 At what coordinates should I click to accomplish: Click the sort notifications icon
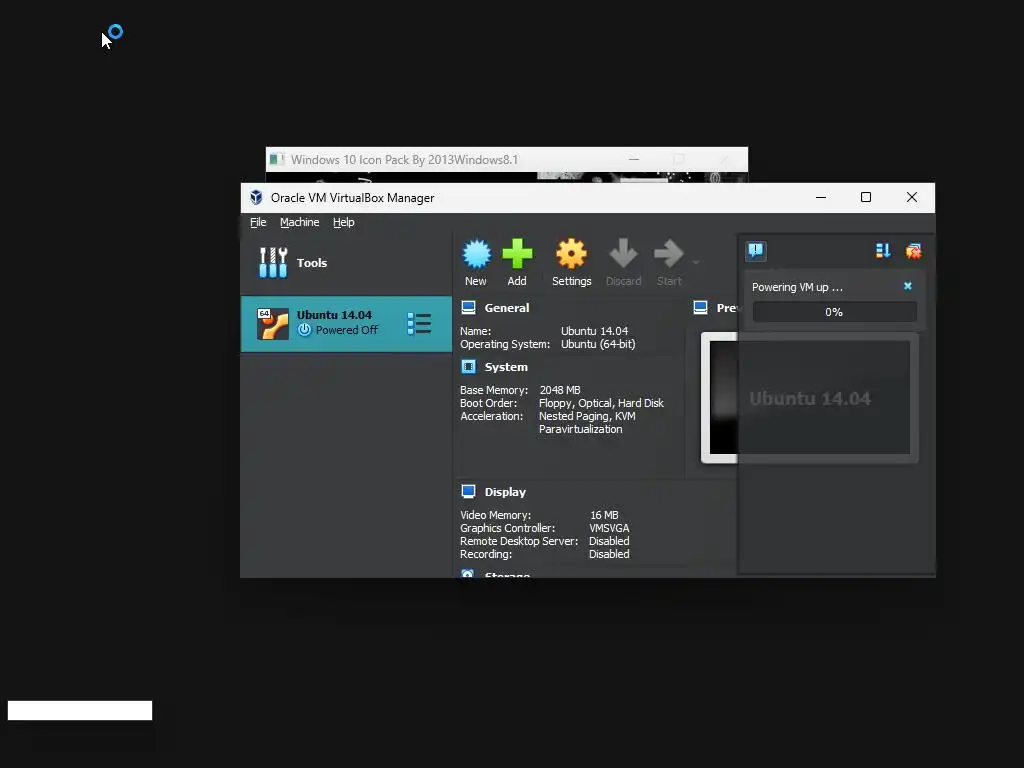click(883, 251)
